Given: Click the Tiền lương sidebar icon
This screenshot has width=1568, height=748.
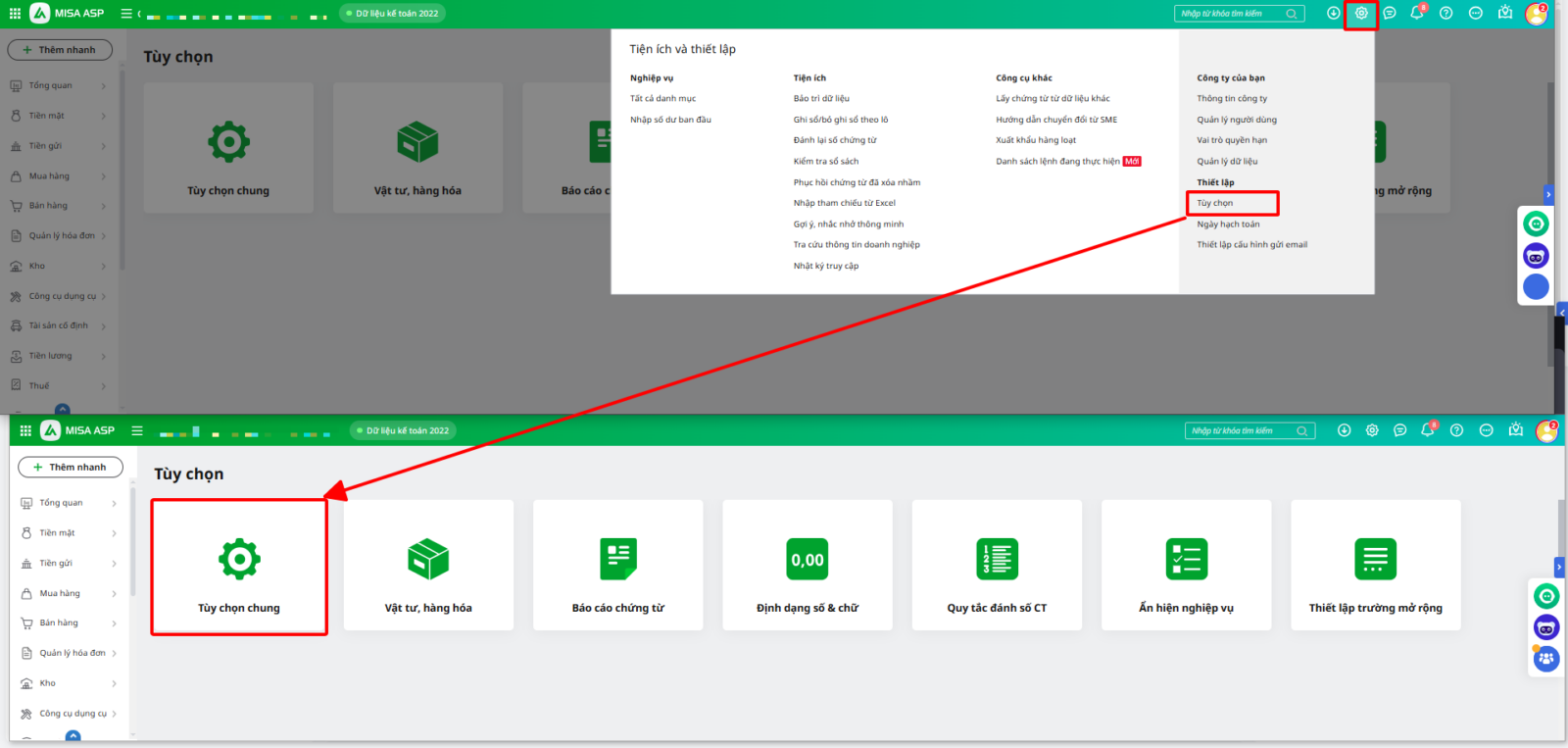Looking at the screenshot, I should (16, 356).
